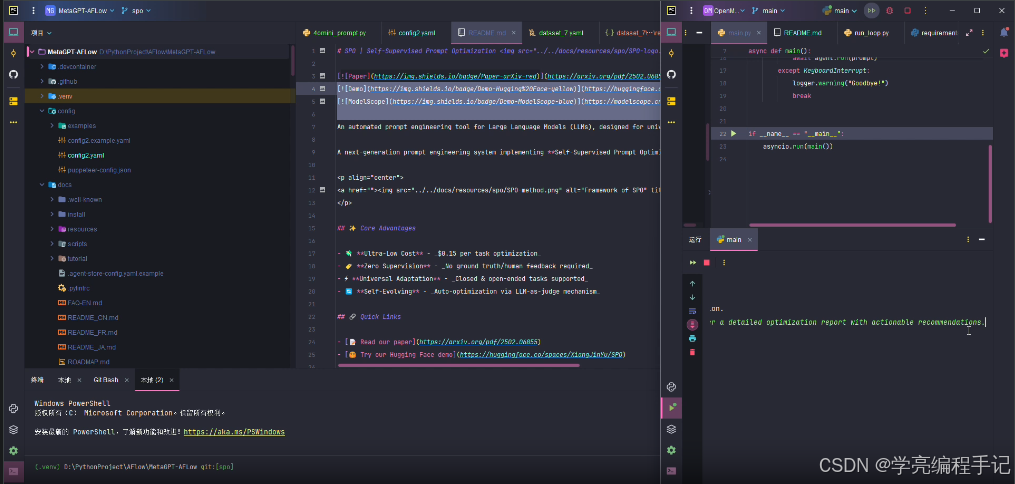Open README_CN.md in the project tree
The width and height of the screenshot is (1015, 484).
click(93, 318)
